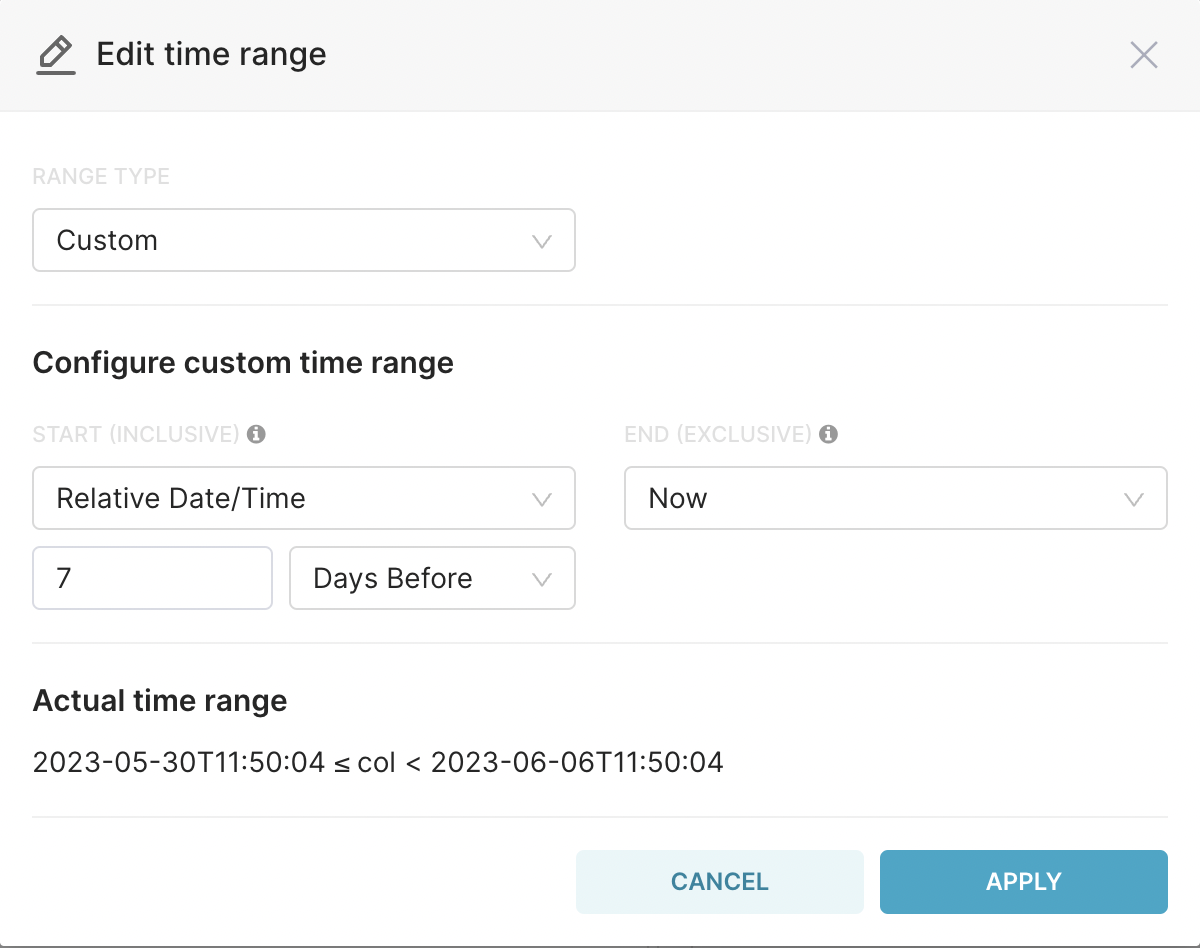Open the RANGE TYPE dropdown showing Custom
This screenshot has width=1200, height=948.
coord(304,240)
